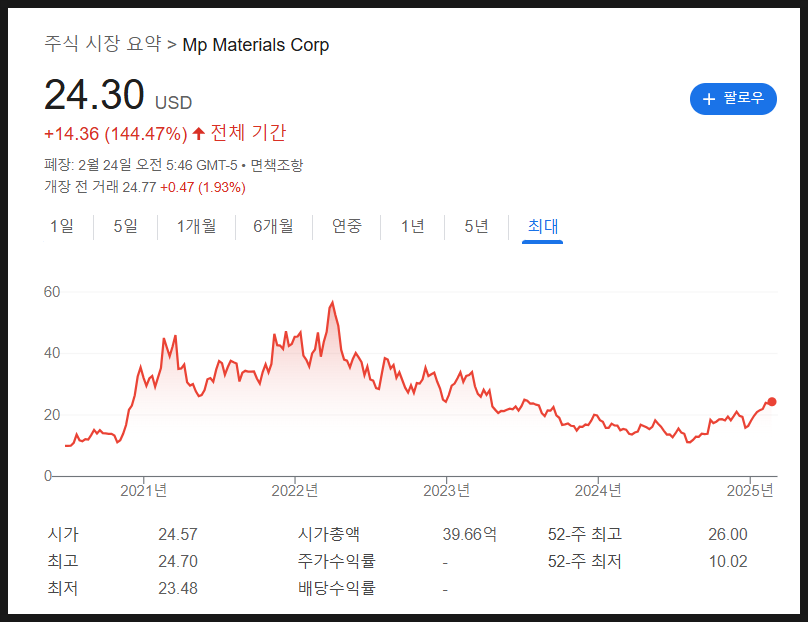This screenshot has height=622, width=808.
Task: Click the 60 y-axis label
Action: [x=52, y=292]
